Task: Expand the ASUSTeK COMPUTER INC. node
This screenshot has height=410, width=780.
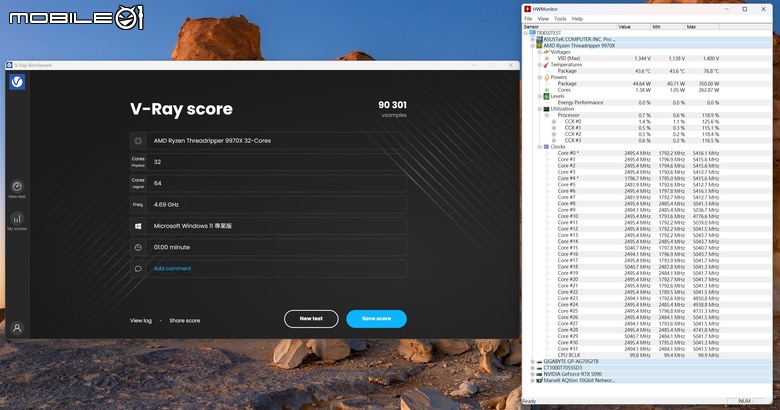Action: [533, 39]
